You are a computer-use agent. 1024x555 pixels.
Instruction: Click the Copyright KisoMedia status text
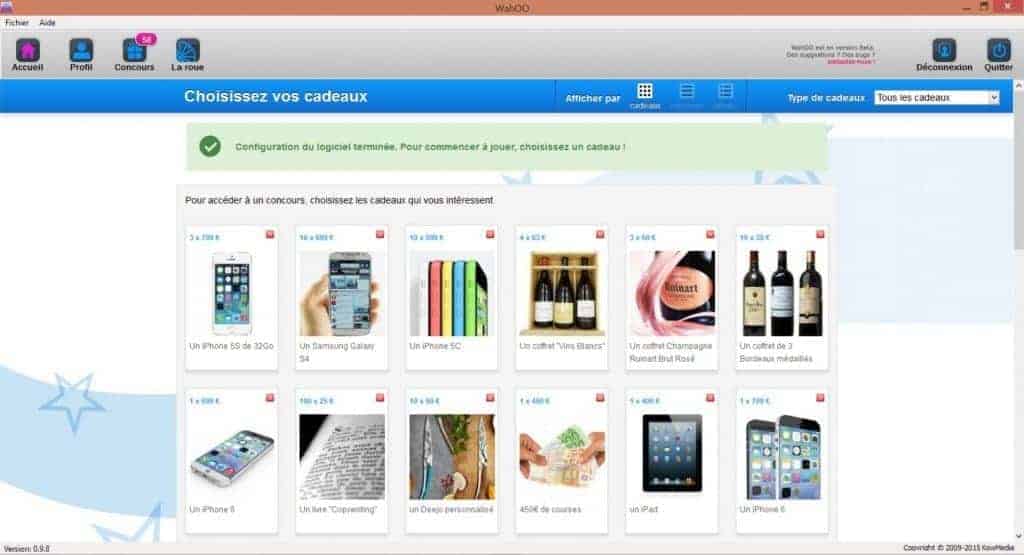coord(958,548)
